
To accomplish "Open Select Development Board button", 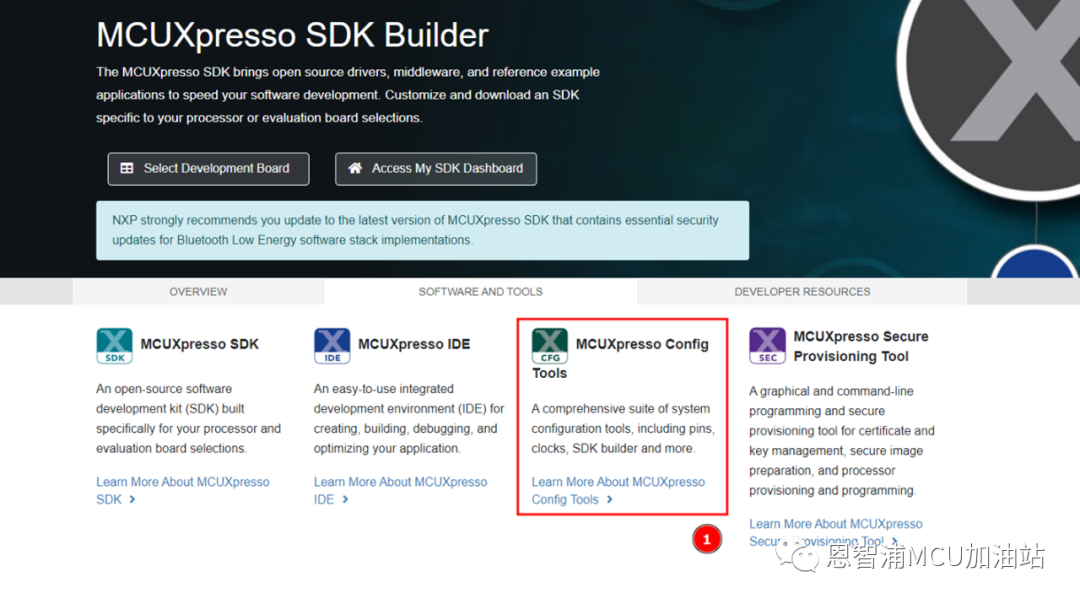I will (x=208, y=169).
